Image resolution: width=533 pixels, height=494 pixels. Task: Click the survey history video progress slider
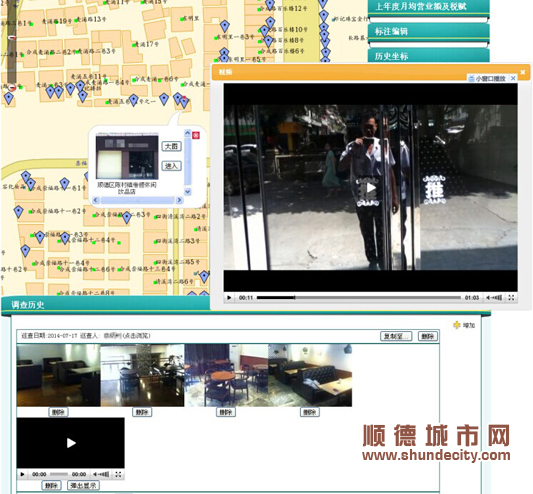(59, 474)
